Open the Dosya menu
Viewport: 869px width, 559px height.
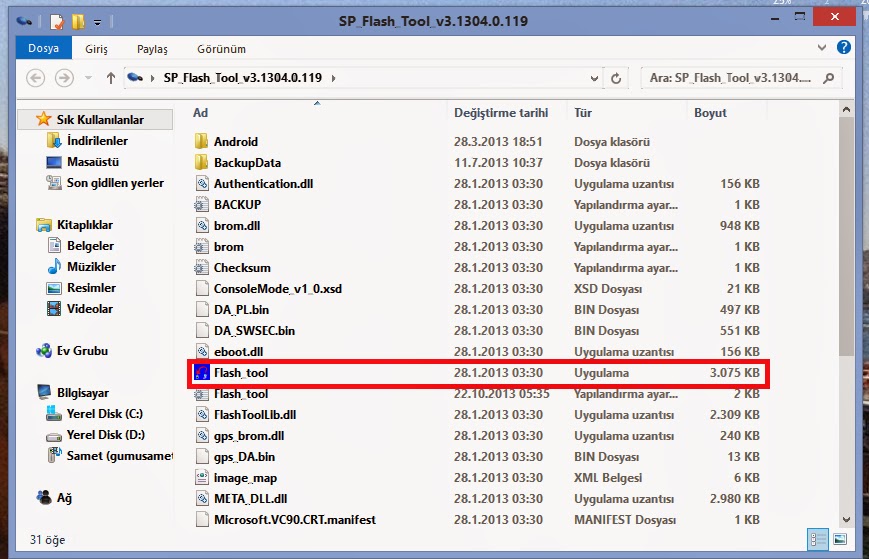[43, 47]
